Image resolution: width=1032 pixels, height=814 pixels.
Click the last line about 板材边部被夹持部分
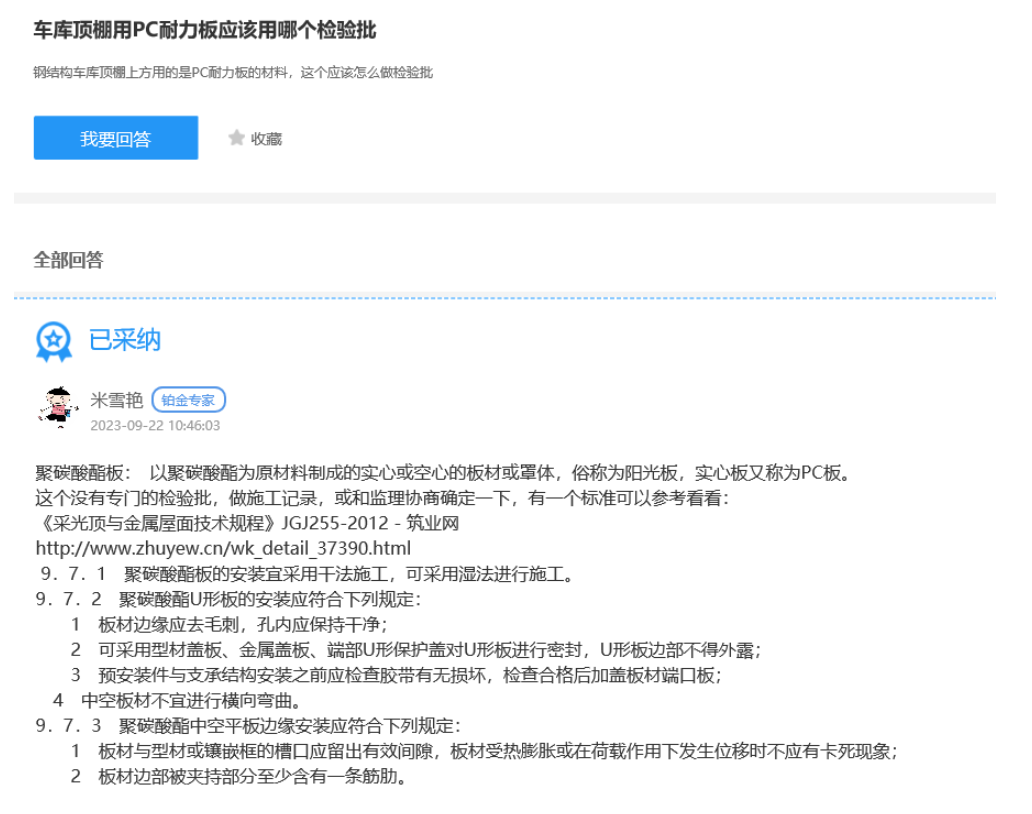238,776
